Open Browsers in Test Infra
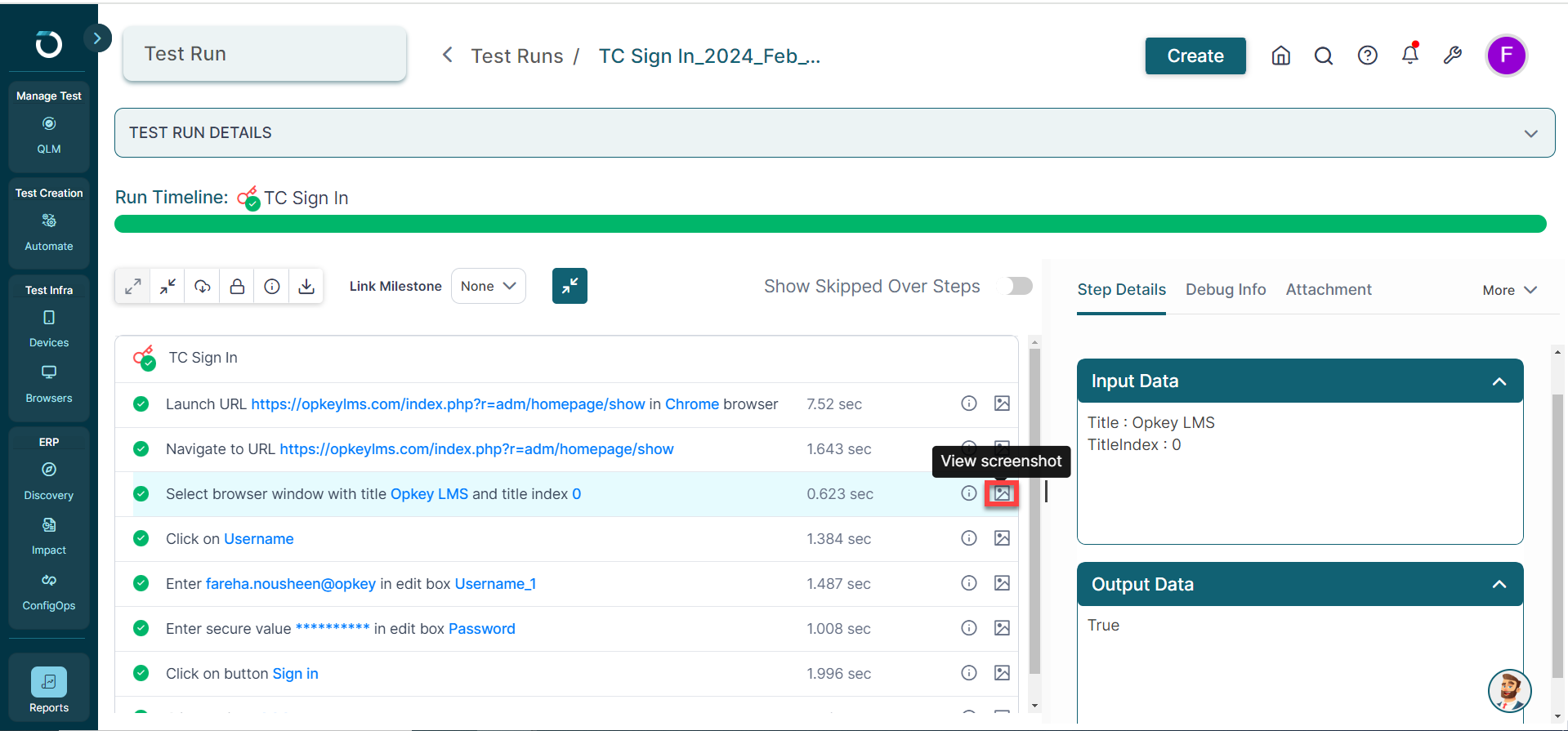The height and width of the screenshot is (731, 1568). click(x=49, y=385)
